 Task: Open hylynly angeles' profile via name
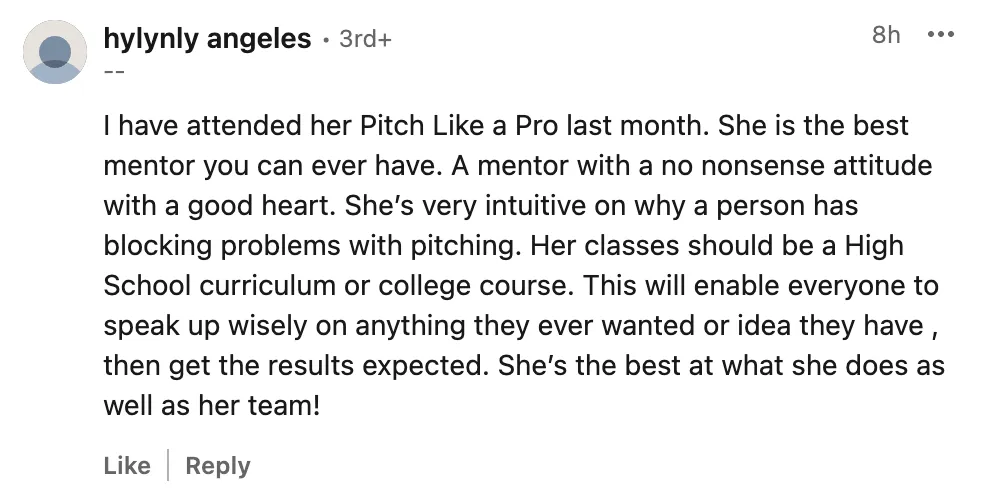(207, 39)
